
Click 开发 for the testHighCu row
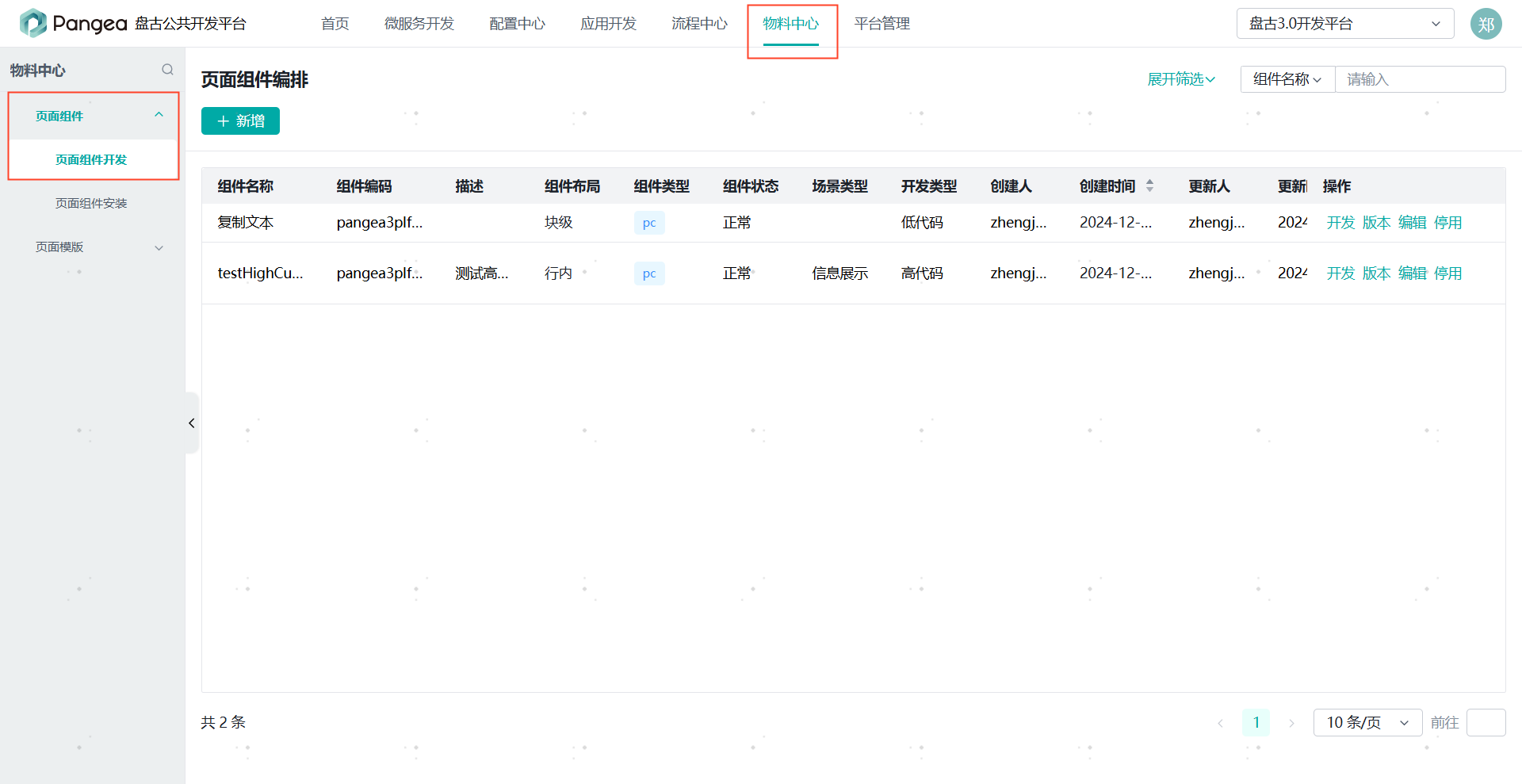(1340, 273)
